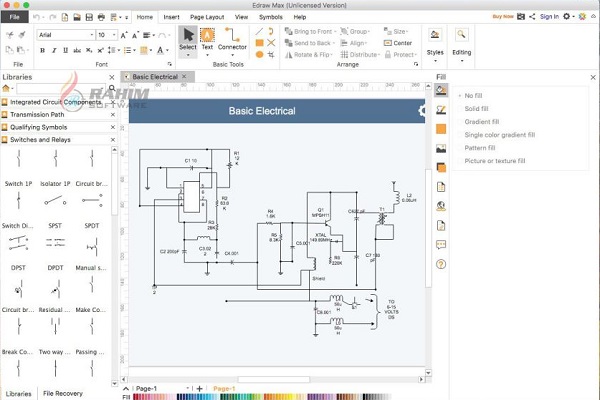600x400 pixels.
Task: Close the Transmission Path library
Action: point(112,114)
